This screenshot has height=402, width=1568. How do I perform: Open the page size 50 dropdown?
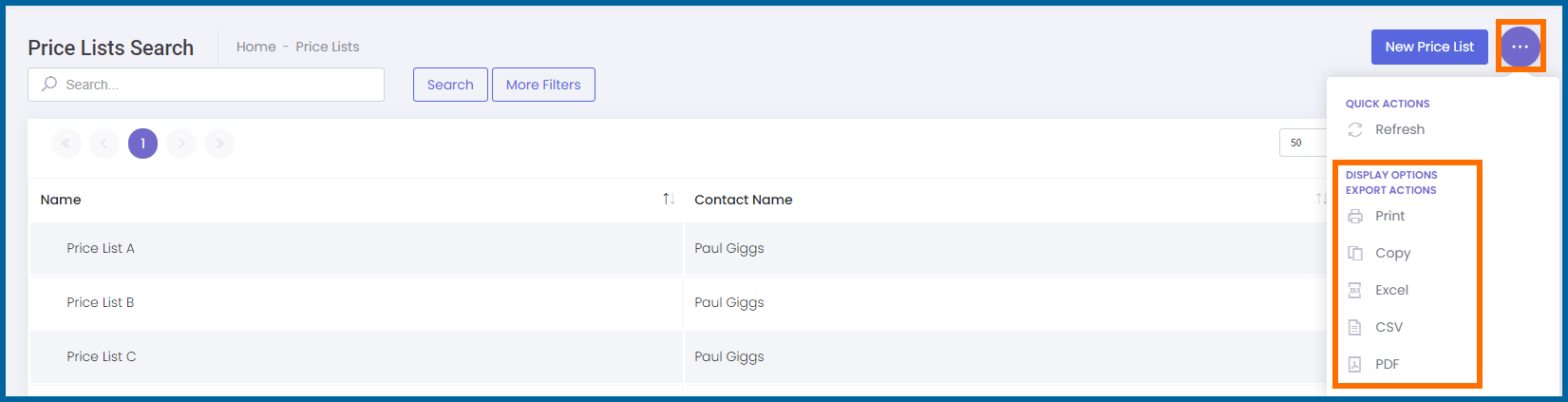coord(1303,143)
